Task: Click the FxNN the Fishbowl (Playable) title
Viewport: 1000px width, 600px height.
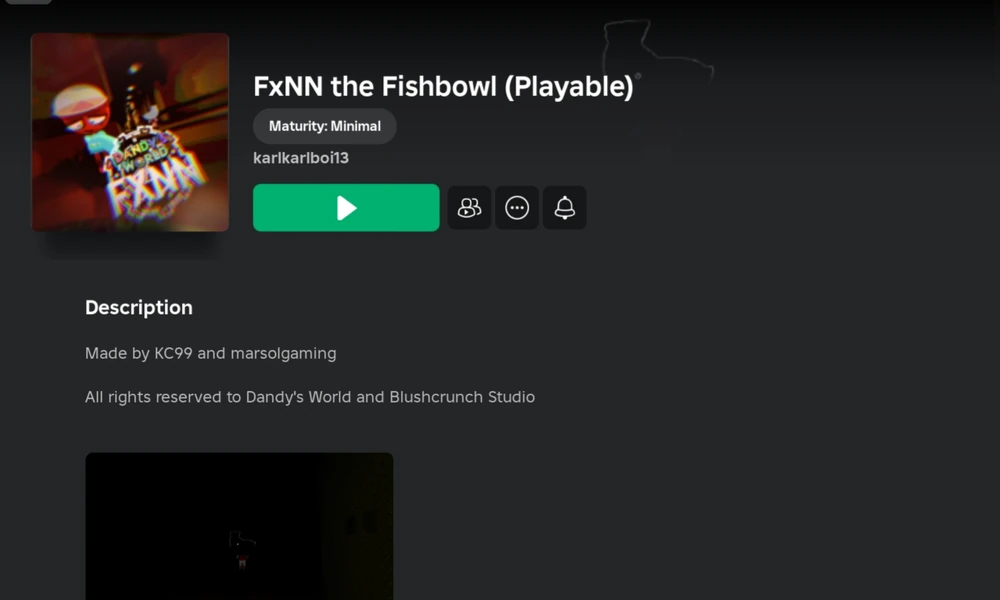Action: pyautogui.click(x=443, y=87)
